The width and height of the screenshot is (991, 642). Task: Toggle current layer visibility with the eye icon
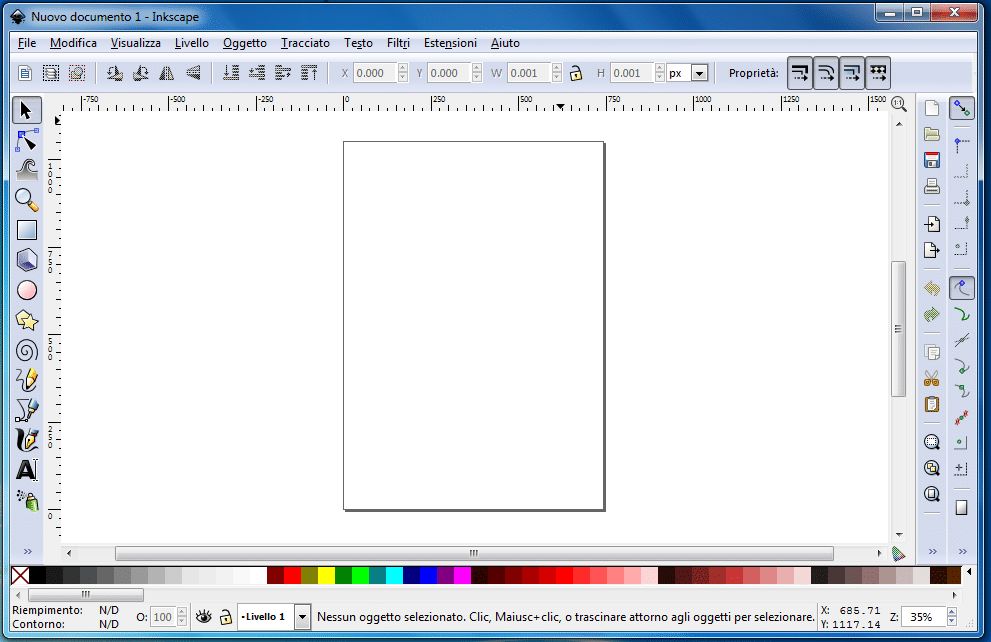point(203,617)
